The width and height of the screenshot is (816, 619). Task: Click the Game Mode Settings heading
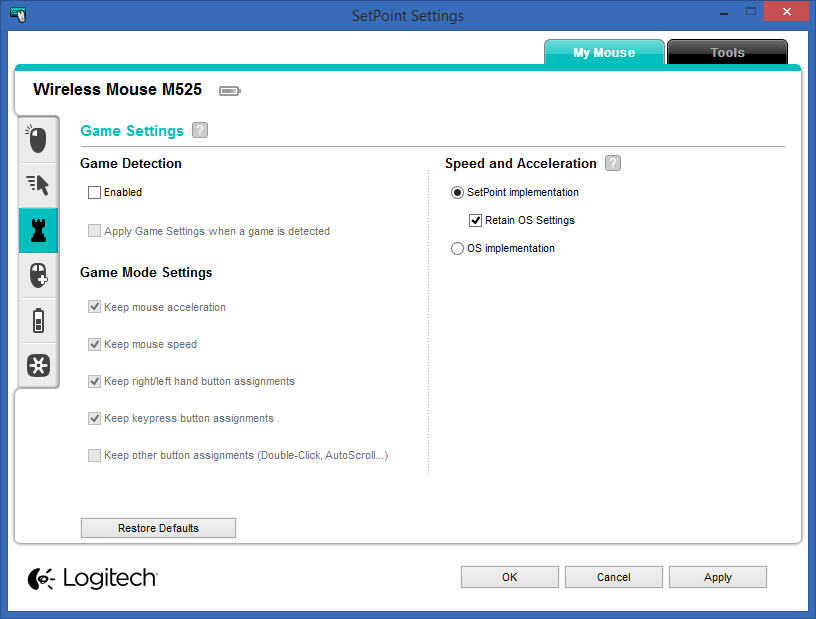click(146, 272)
